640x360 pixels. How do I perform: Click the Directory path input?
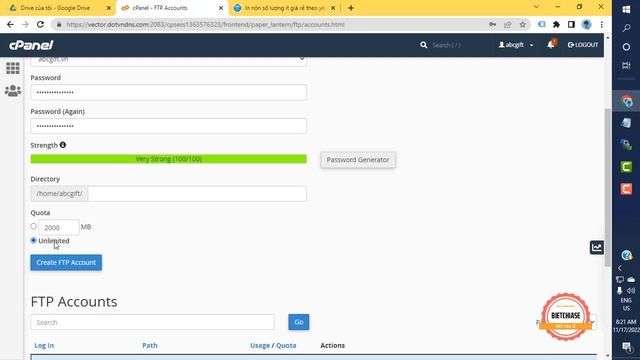click(x=197, y=193)
